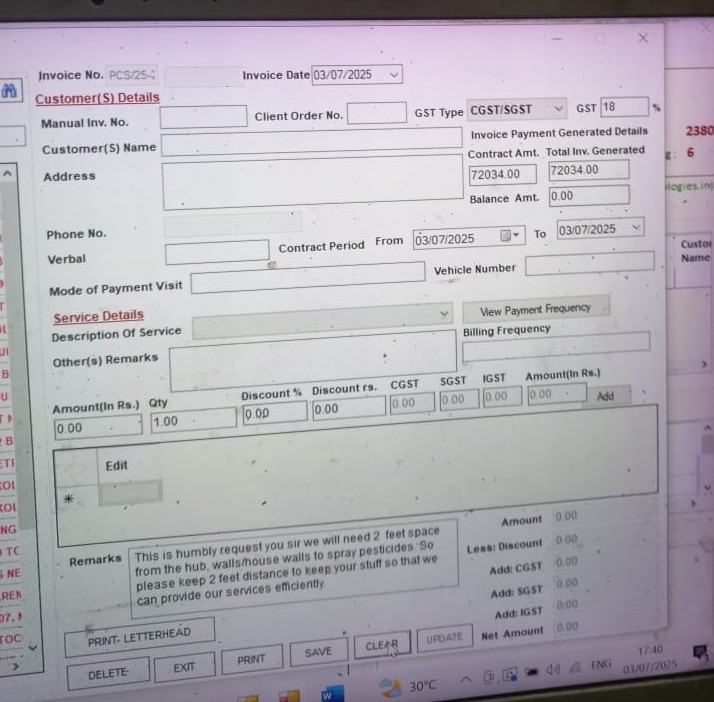
Task: Open the Contract Period To date dropdown
Action: click(636, 227)
